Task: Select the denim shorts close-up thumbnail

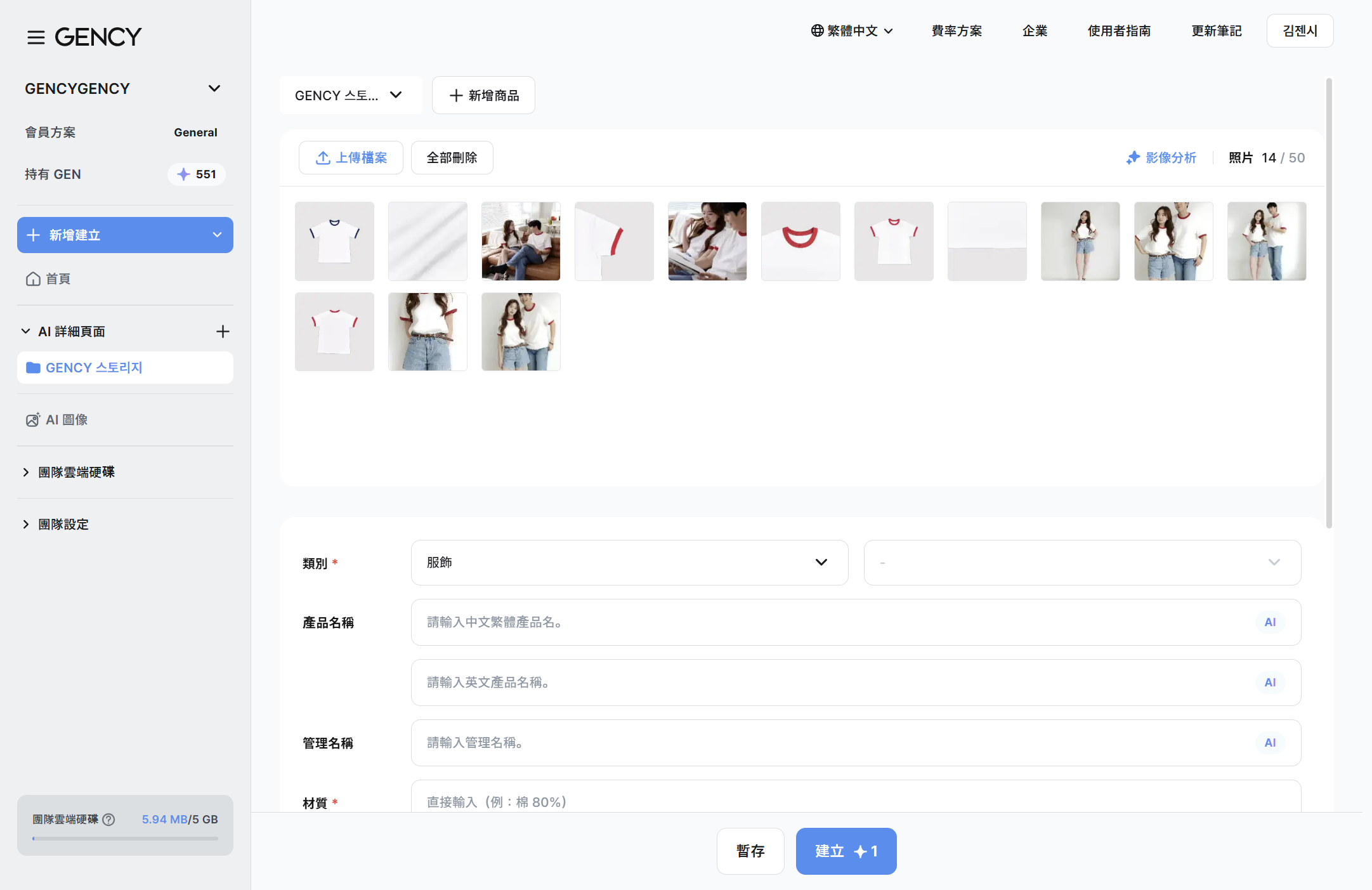Action: (428, 332)
